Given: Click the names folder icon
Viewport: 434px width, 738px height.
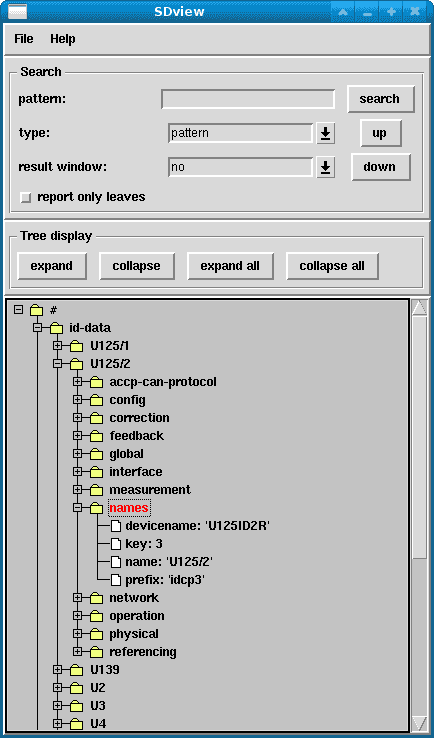Looking at the screenshot, I should [96, 508].
